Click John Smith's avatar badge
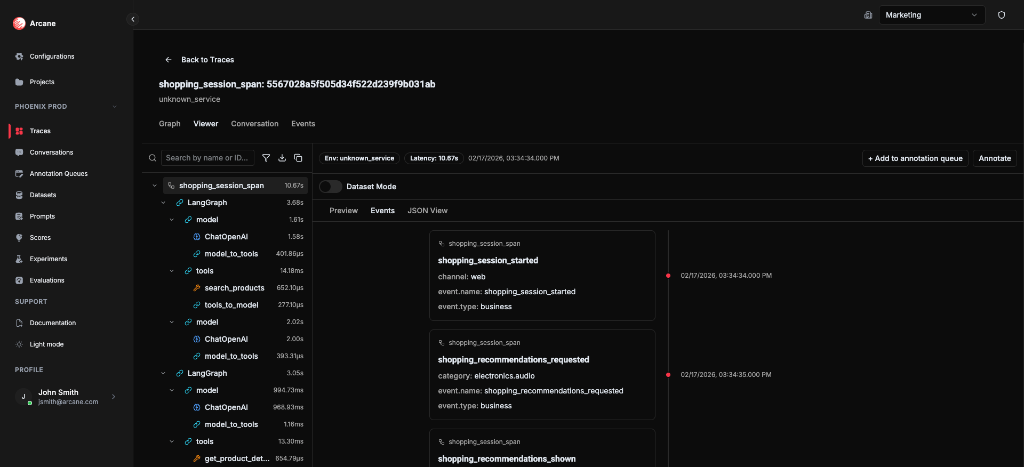The image size is (1024, 467). tap(24, 397)
